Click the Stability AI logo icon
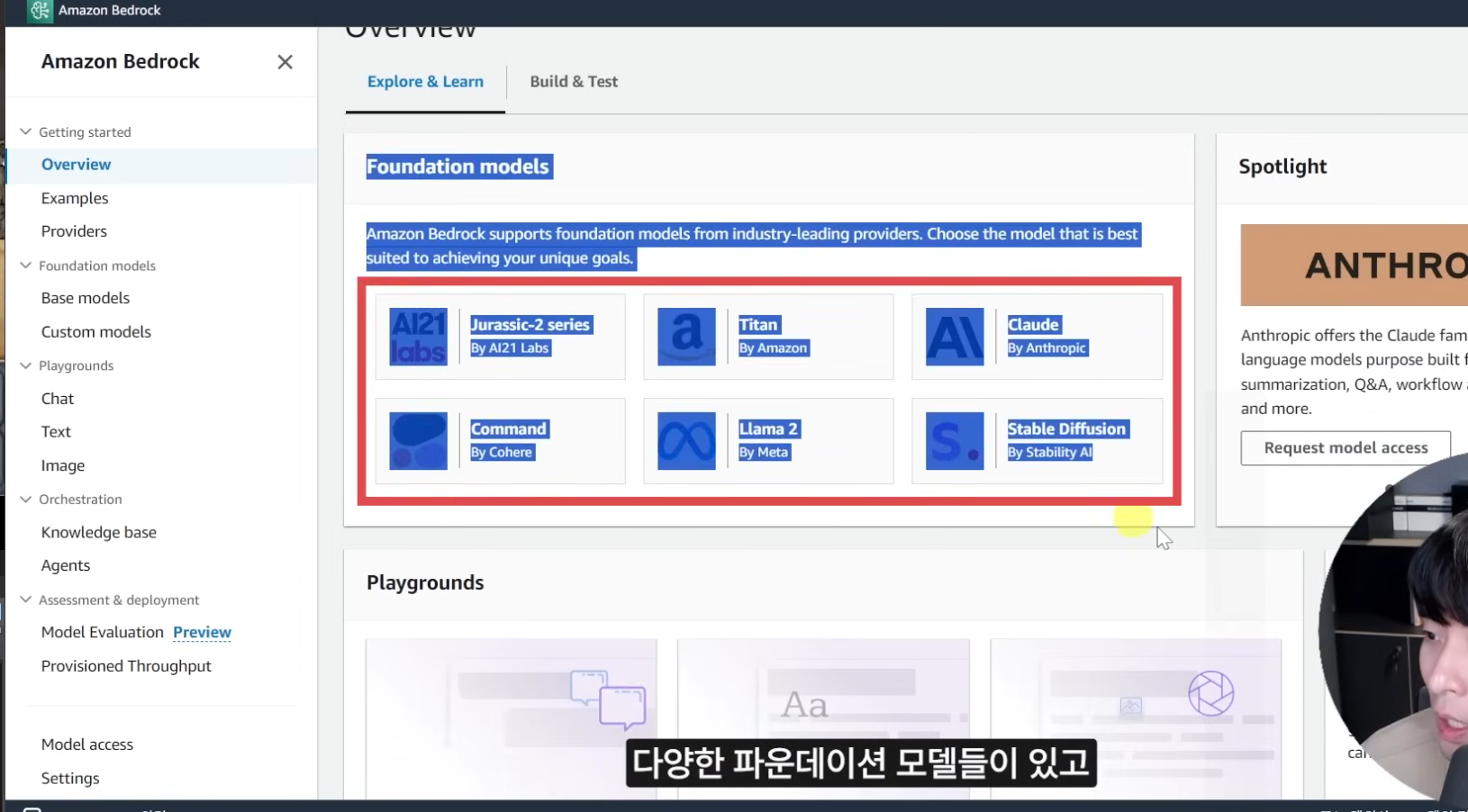 tap(955, 441)
